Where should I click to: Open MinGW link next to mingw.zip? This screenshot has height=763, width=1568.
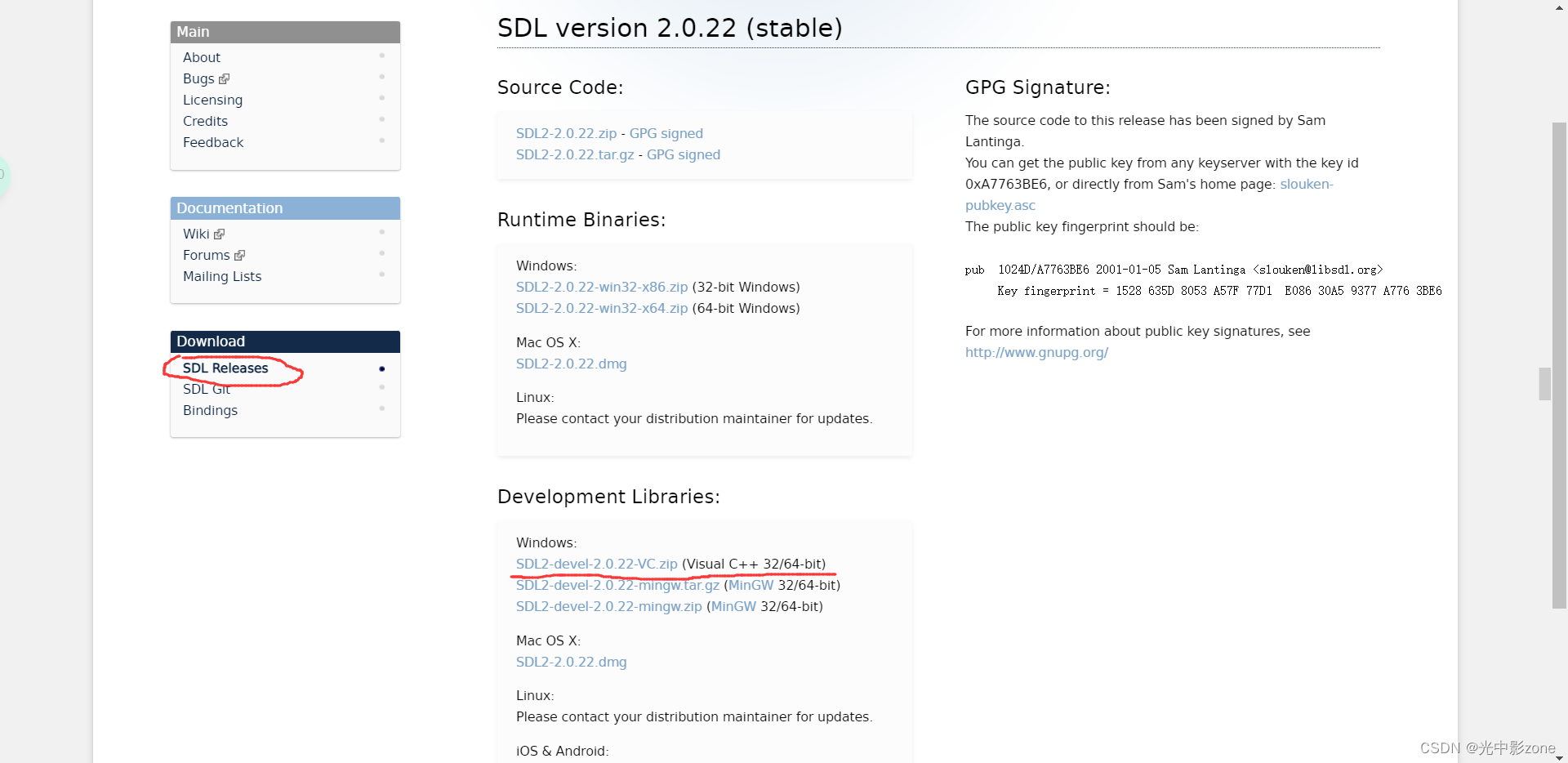click(733, 606)
